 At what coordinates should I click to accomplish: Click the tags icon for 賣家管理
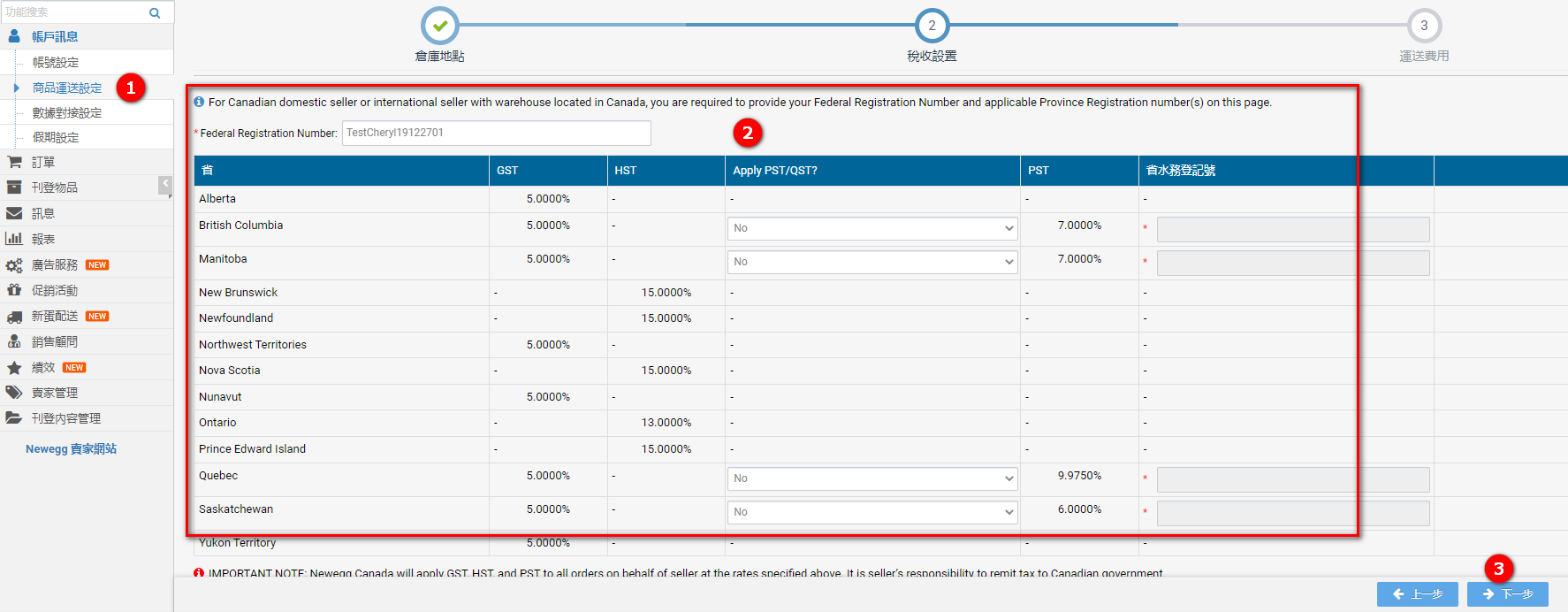(14, 393)
